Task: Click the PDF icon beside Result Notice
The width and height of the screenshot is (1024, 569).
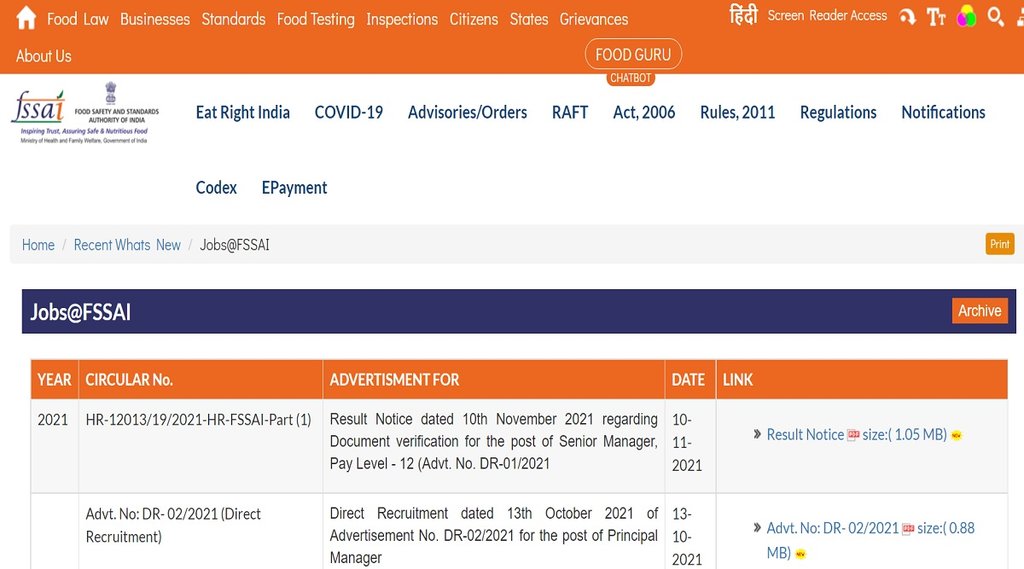Action: 853,435
